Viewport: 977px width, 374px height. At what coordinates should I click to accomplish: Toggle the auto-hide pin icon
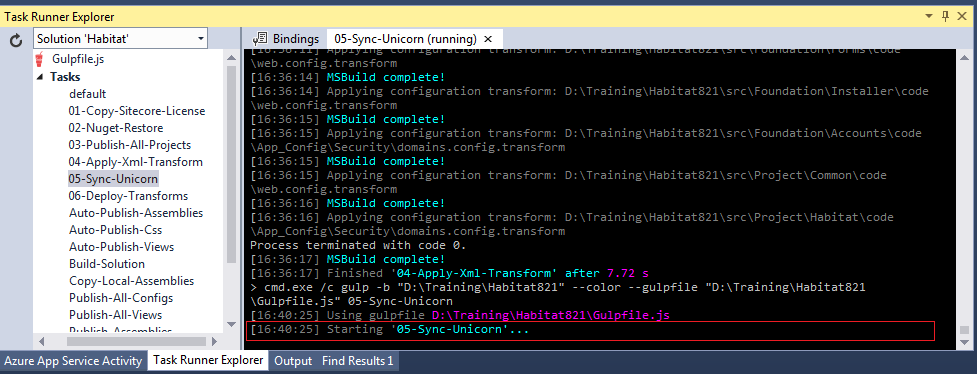(x=946, y=16)
